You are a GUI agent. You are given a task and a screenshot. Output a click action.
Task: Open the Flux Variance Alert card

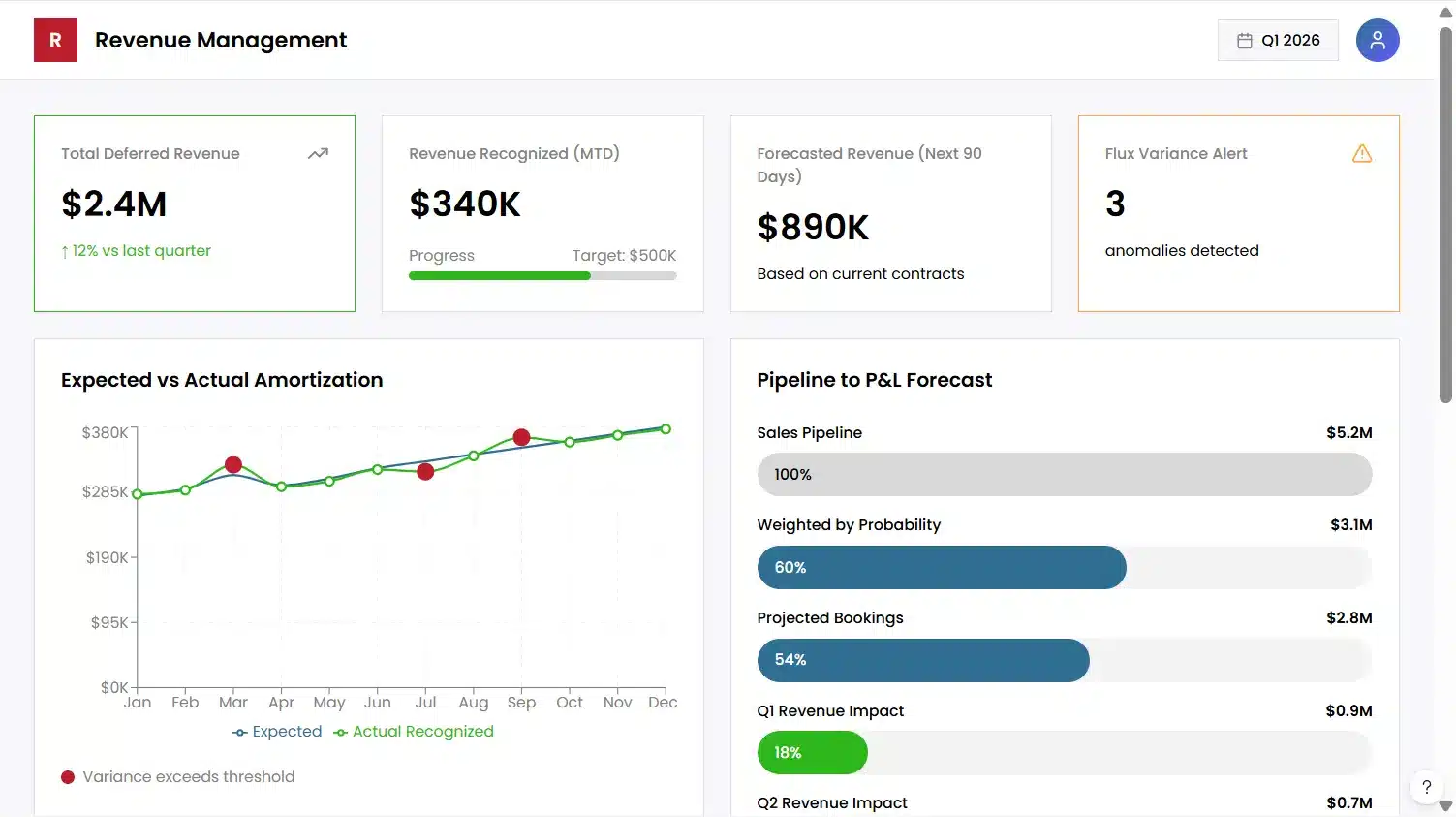coord(1238,213)
